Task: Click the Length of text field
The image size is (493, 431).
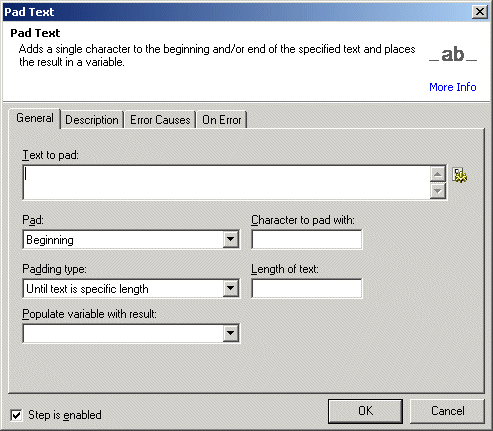Action: click(306, 288)
